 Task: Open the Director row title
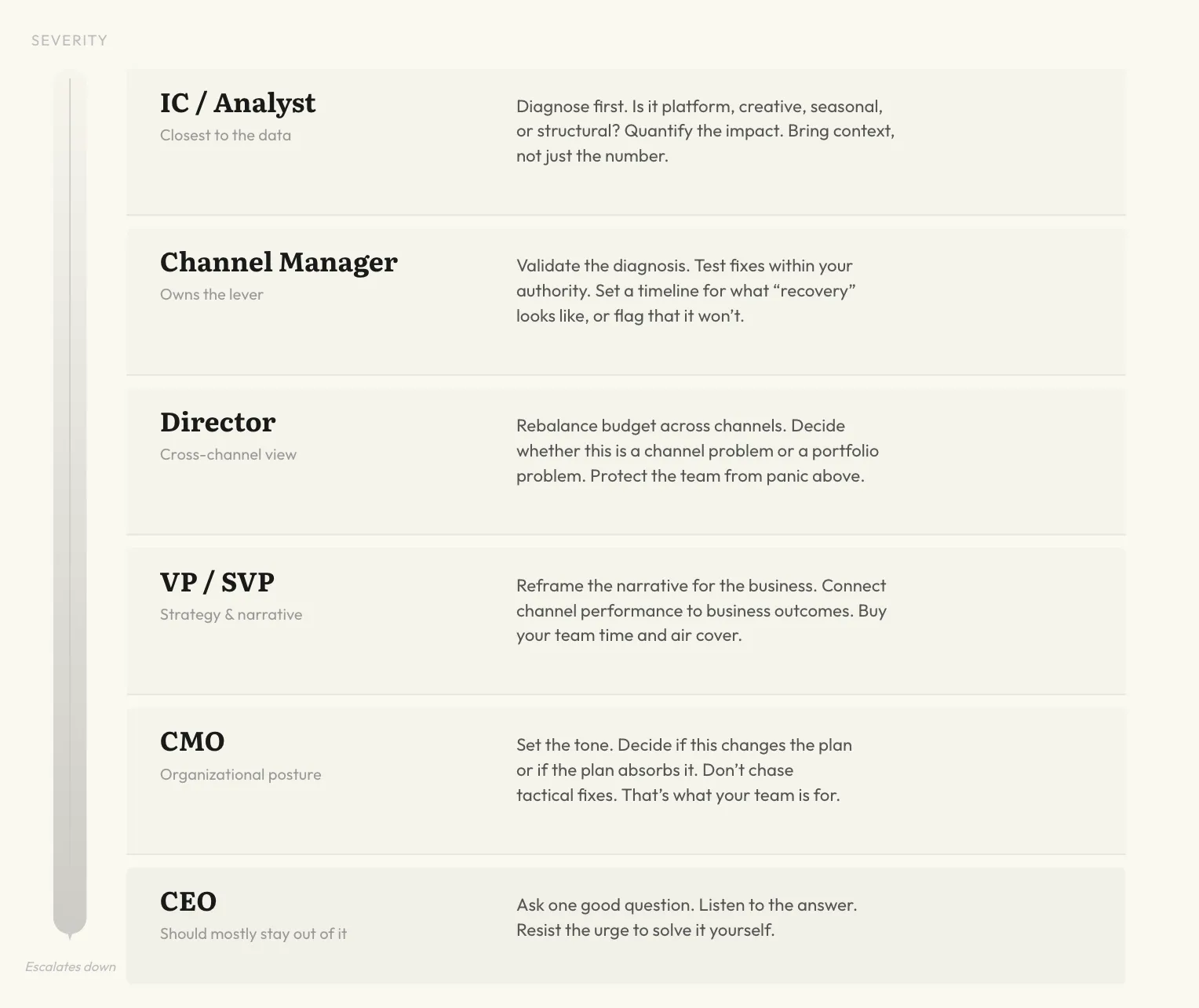coord(218,422)
